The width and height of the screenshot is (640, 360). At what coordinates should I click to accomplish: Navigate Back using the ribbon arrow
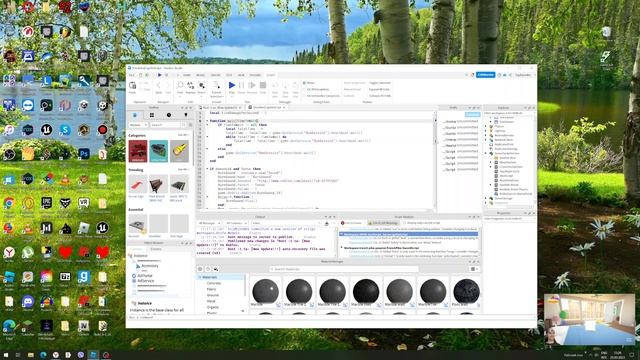[158, 85]
